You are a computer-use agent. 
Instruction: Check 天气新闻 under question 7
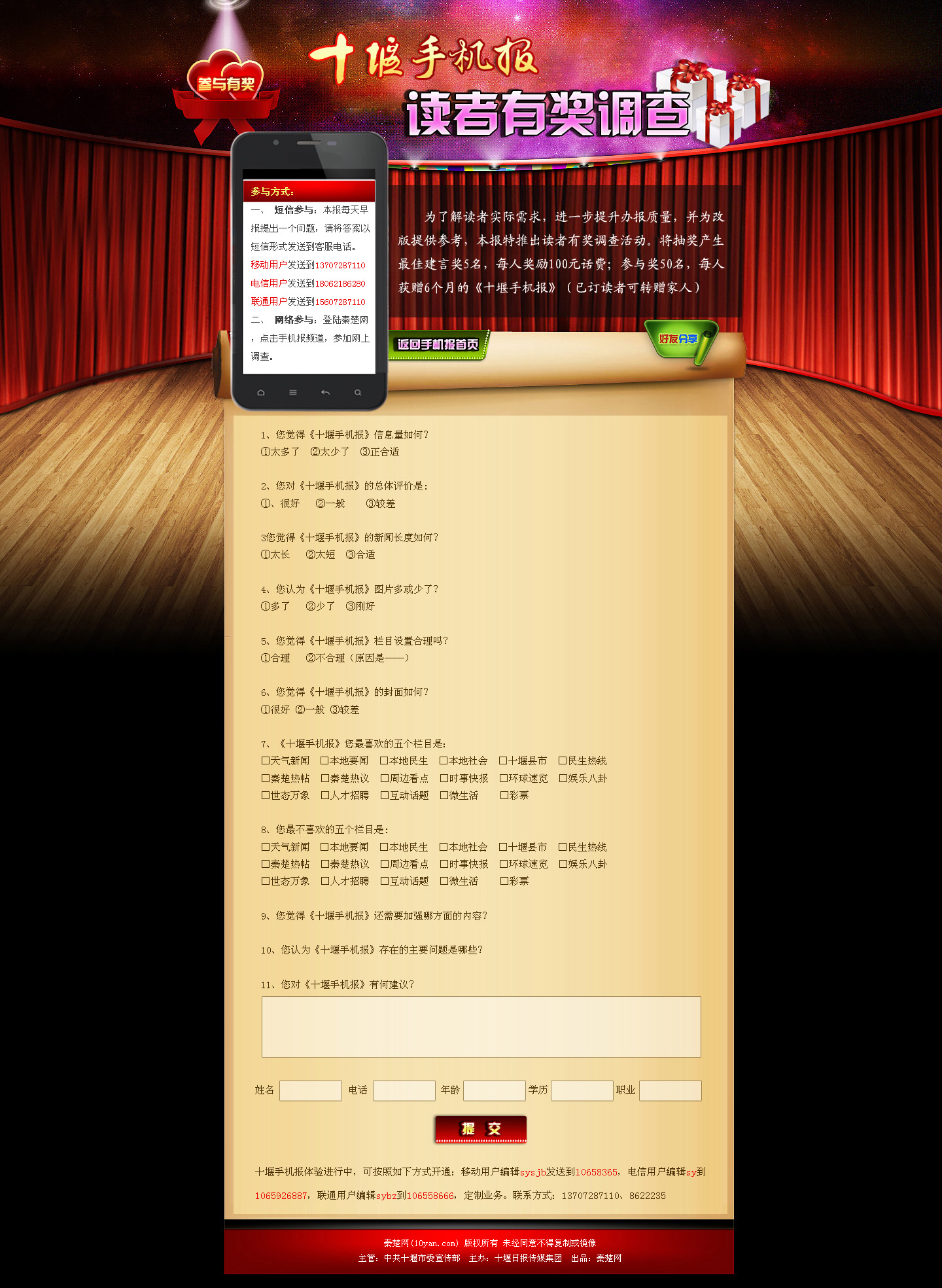coord(266,760)
